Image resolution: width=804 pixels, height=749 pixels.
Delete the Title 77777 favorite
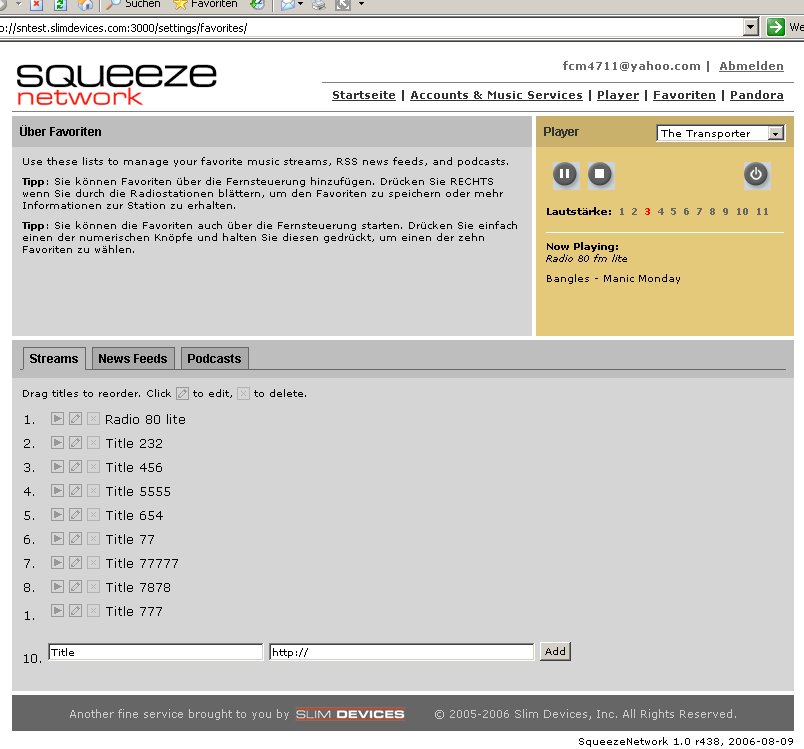(93, 563)
